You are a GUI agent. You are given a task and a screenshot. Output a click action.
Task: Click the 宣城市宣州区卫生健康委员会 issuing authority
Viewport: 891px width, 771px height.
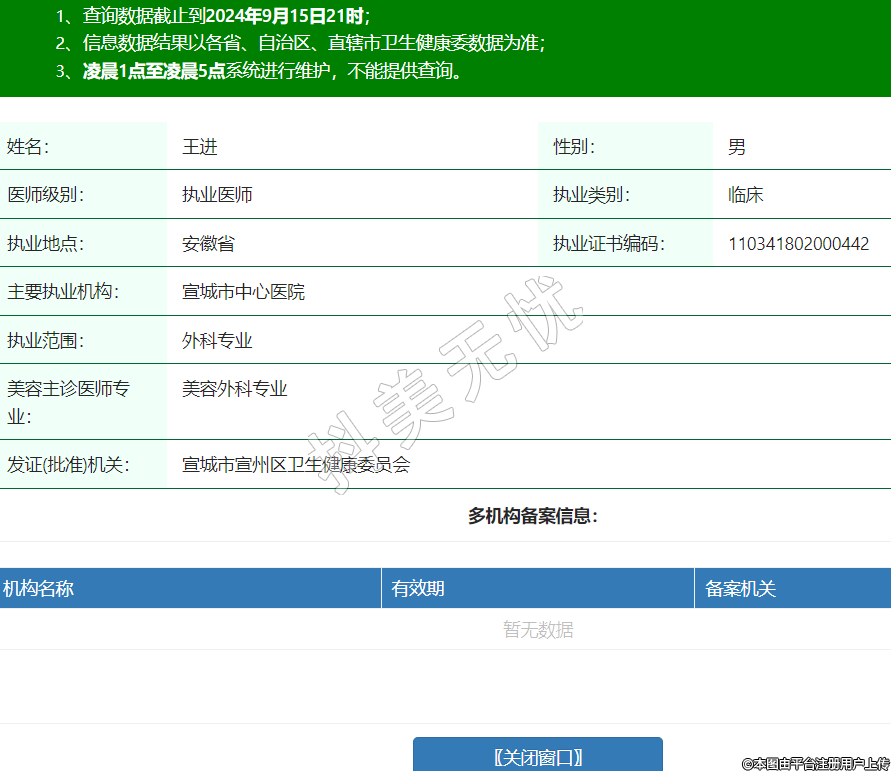pos(296,465)
